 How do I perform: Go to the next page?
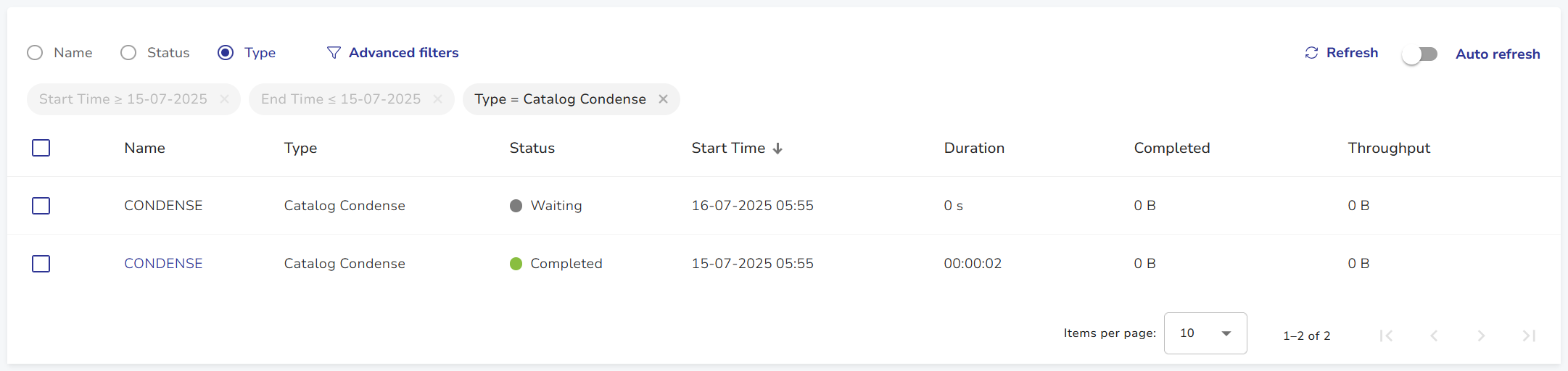pos(1481,335)
